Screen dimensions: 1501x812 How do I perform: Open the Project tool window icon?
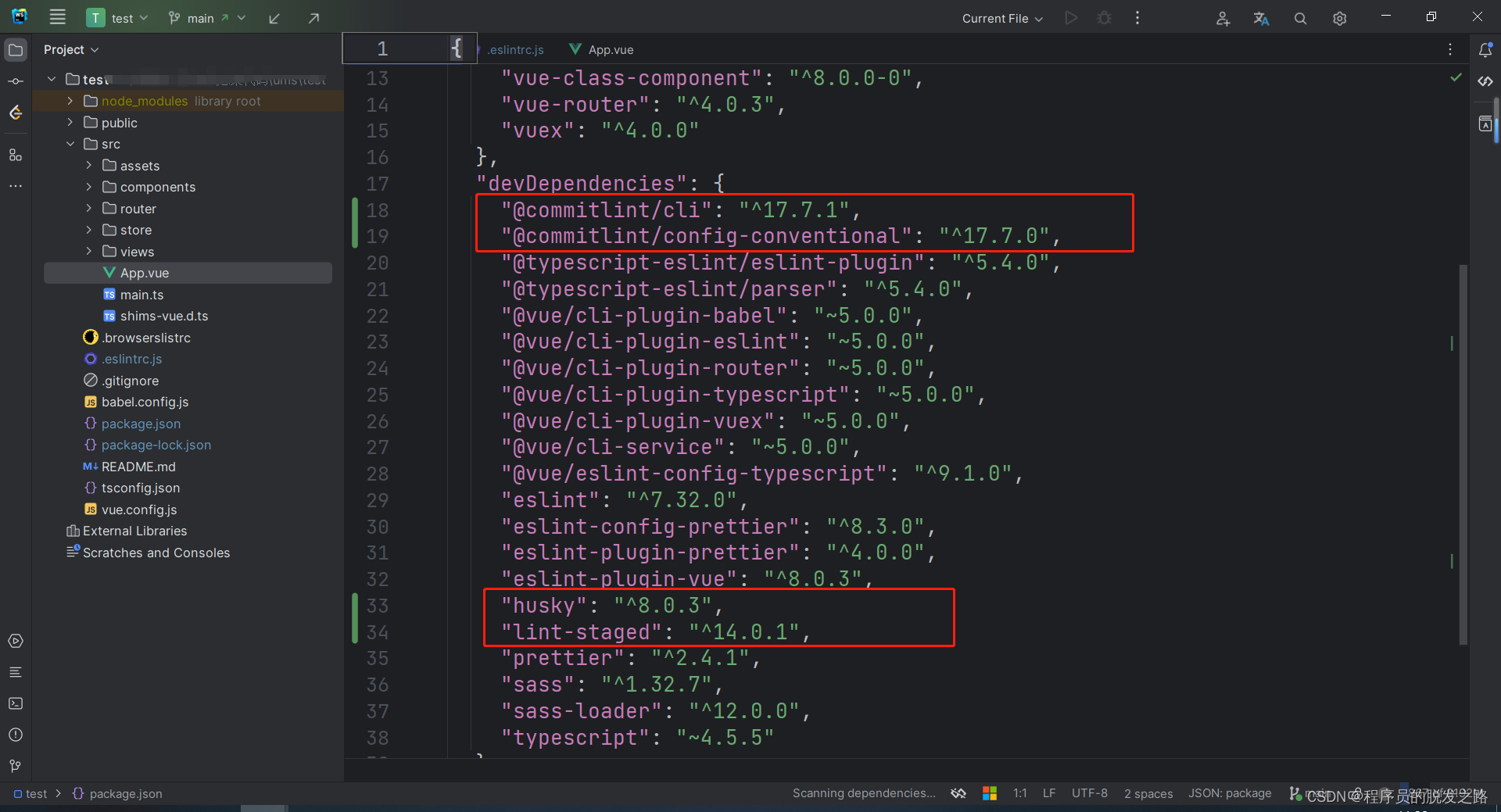click(x=16, y=50)
